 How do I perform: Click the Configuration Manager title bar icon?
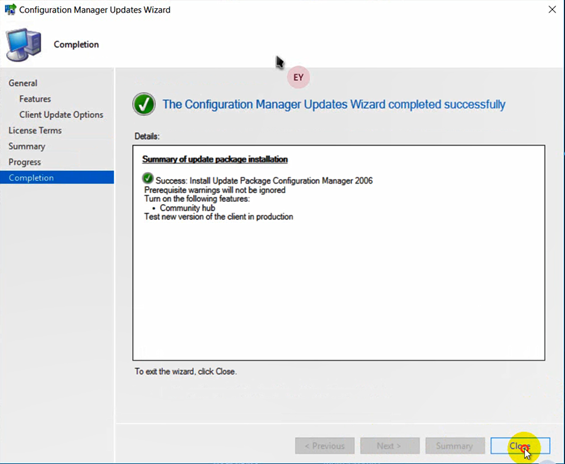10,10
